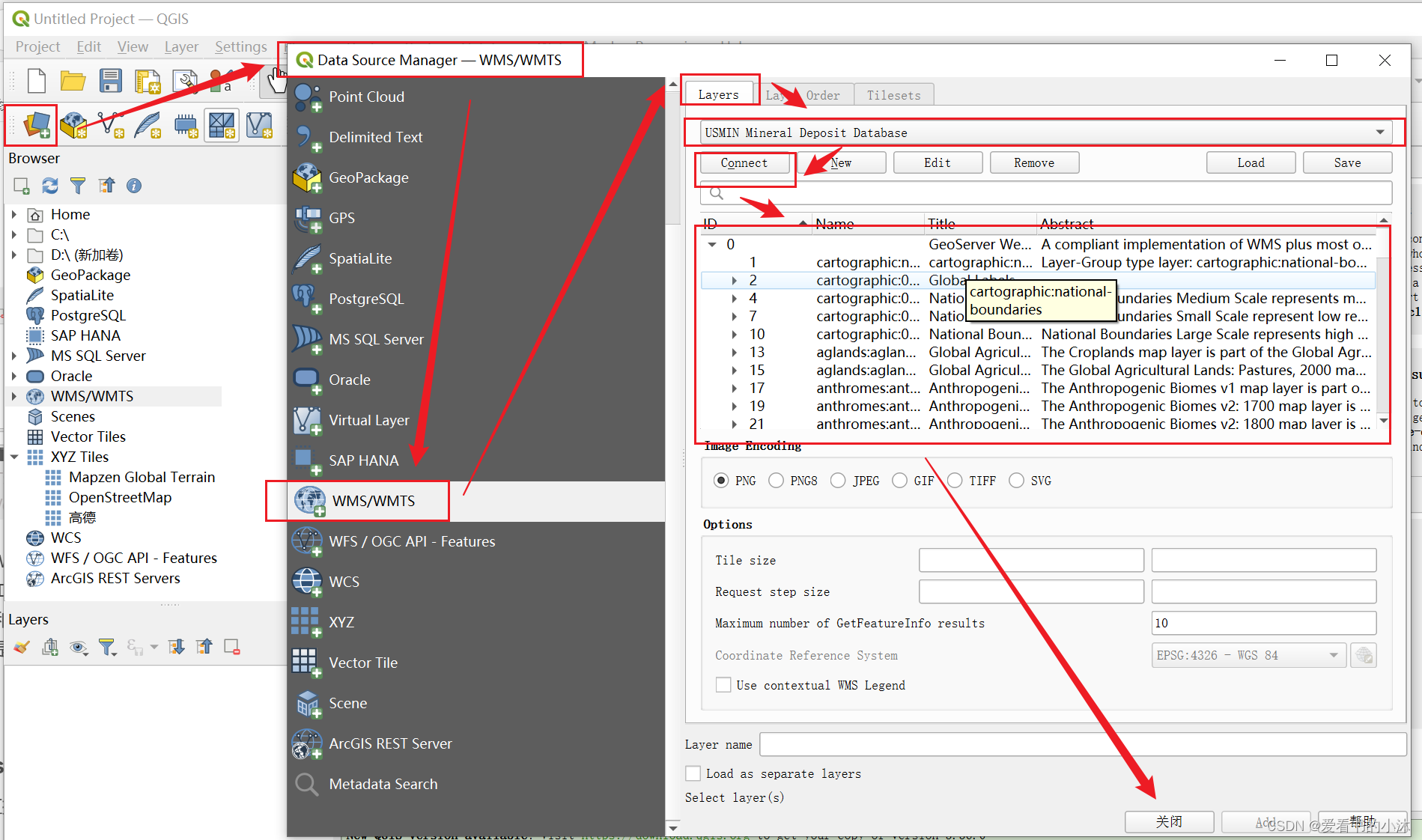Enable Use contextual WMS Legend
This screenshot has width=1422, height=840.
723,685
